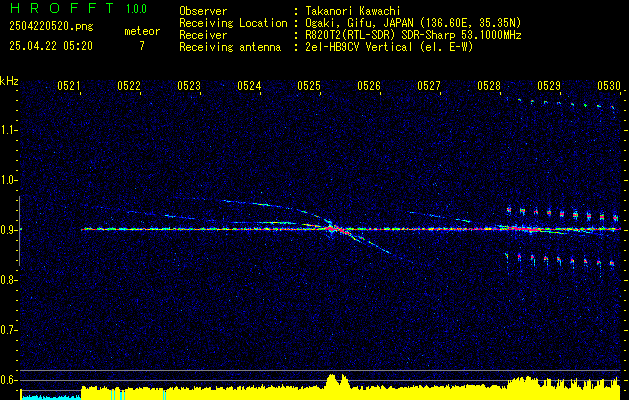Click the 0527 time marker

[429, 85]
